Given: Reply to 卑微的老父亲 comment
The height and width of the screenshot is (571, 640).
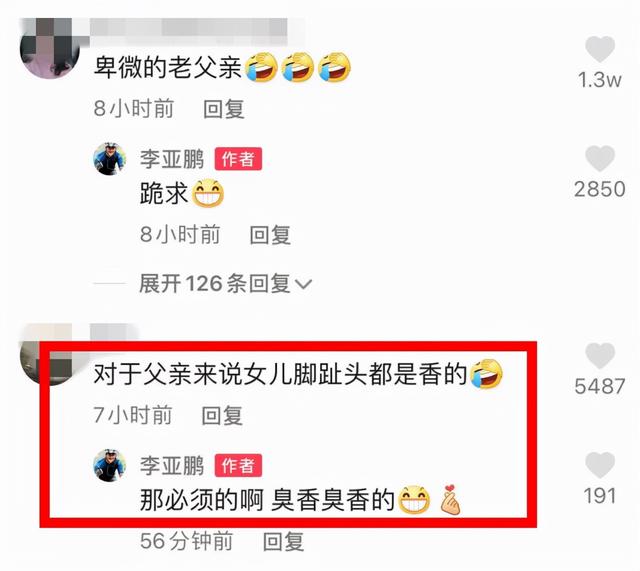Looking at the screenshot, I should pos(224,109).
